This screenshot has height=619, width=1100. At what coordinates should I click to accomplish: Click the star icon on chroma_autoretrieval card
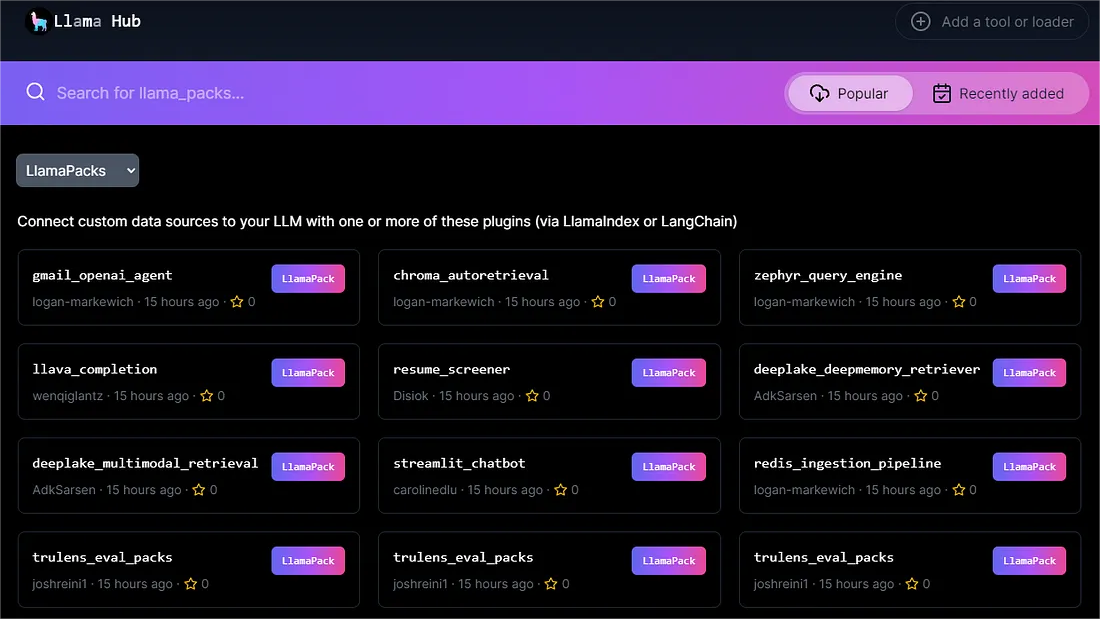(x=598, y=302)
